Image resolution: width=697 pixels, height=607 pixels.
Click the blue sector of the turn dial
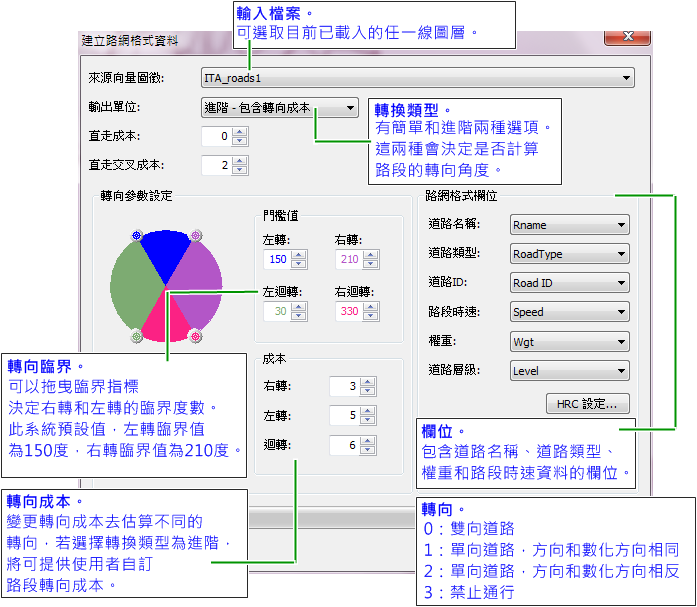166,253
